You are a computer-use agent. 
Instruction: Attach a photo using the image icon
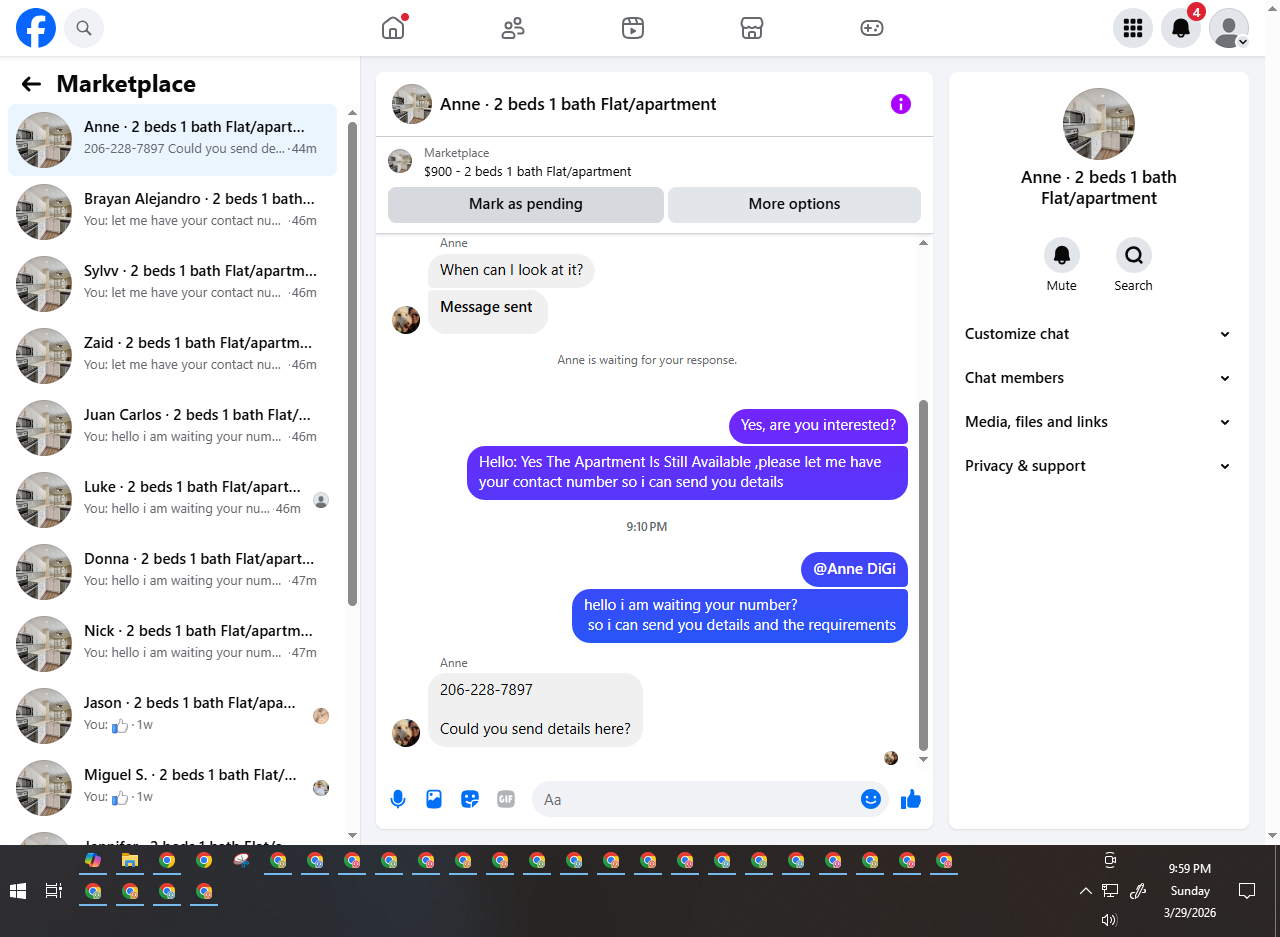[x=434, y=799]
